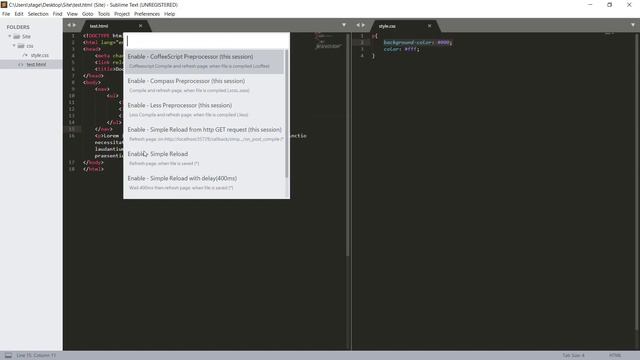Choose Enable Compass Preprocessor (this session)

[204, 86]
